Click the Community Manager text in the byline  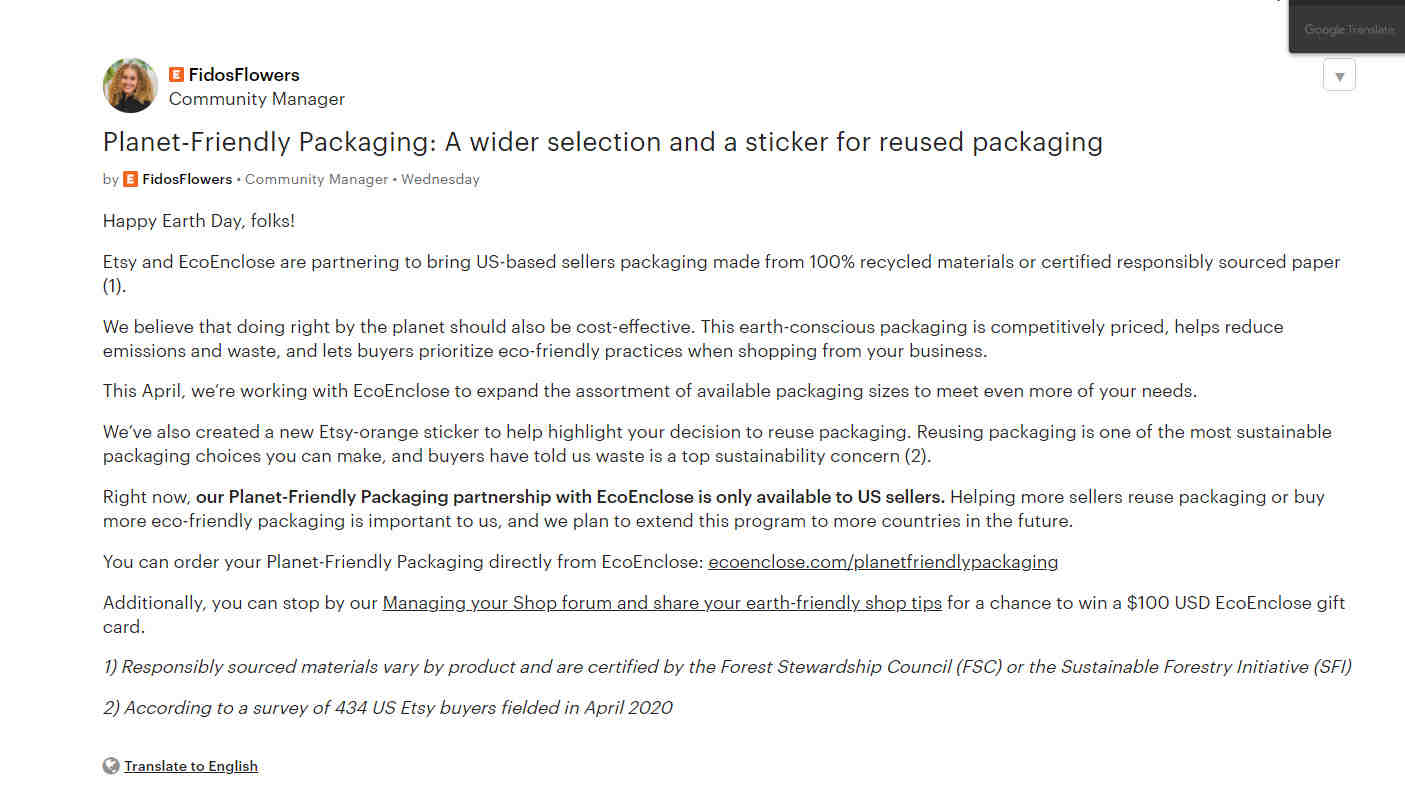316,179
